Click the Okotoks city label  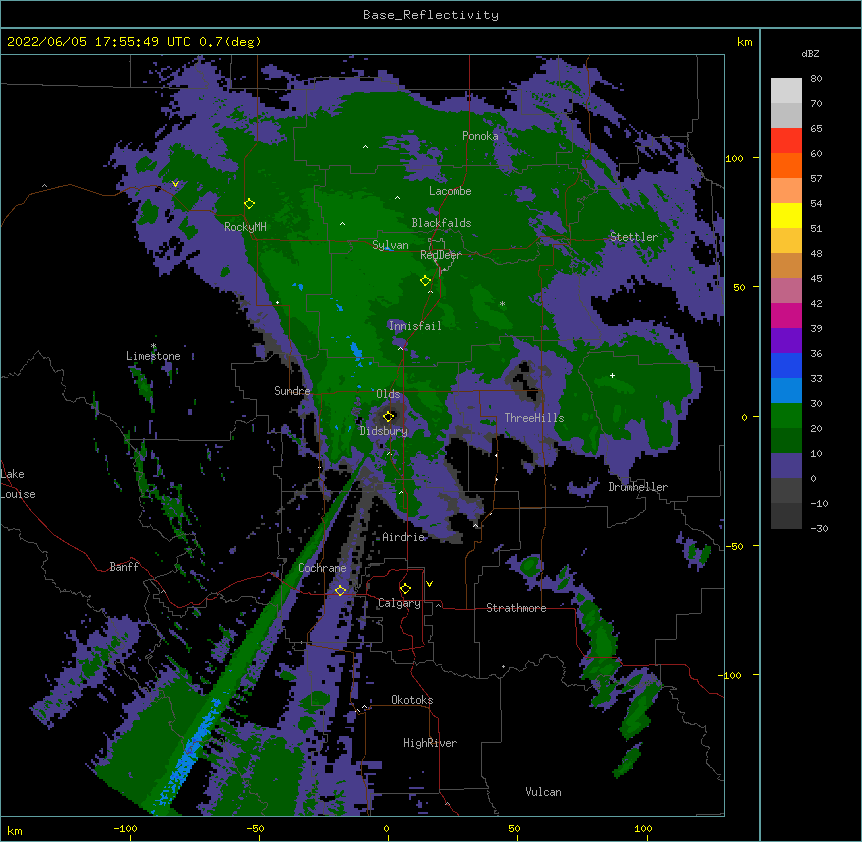tap(412, 700)
